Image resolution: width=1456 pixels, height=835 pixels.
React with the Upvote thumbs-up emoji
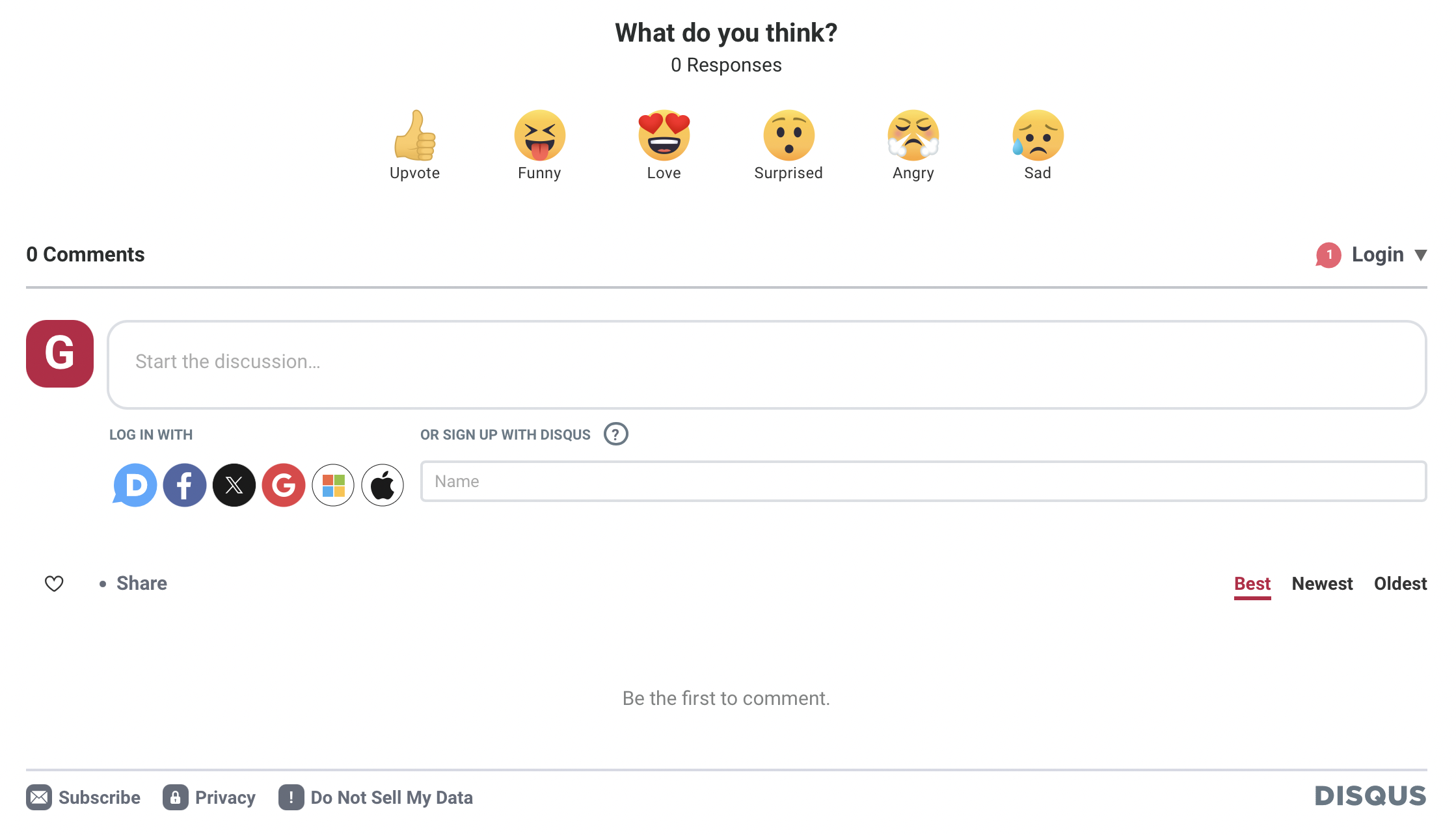click(x=414, y=136)
